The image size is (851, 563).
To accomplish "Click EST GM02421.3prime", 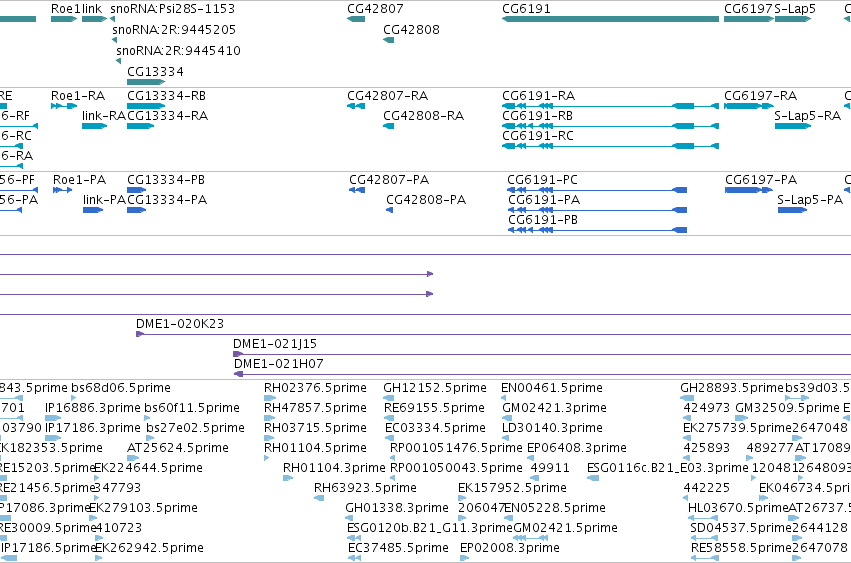I will click(507, 418).
